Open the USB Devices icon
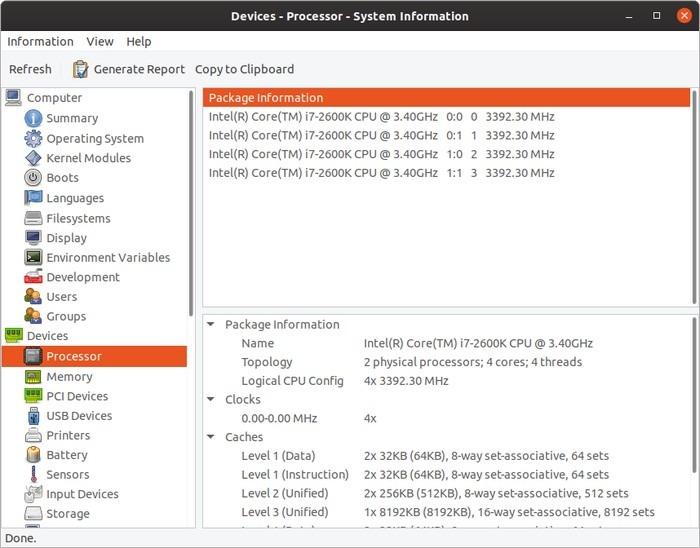The image size is (700, 548). [33, 416]
